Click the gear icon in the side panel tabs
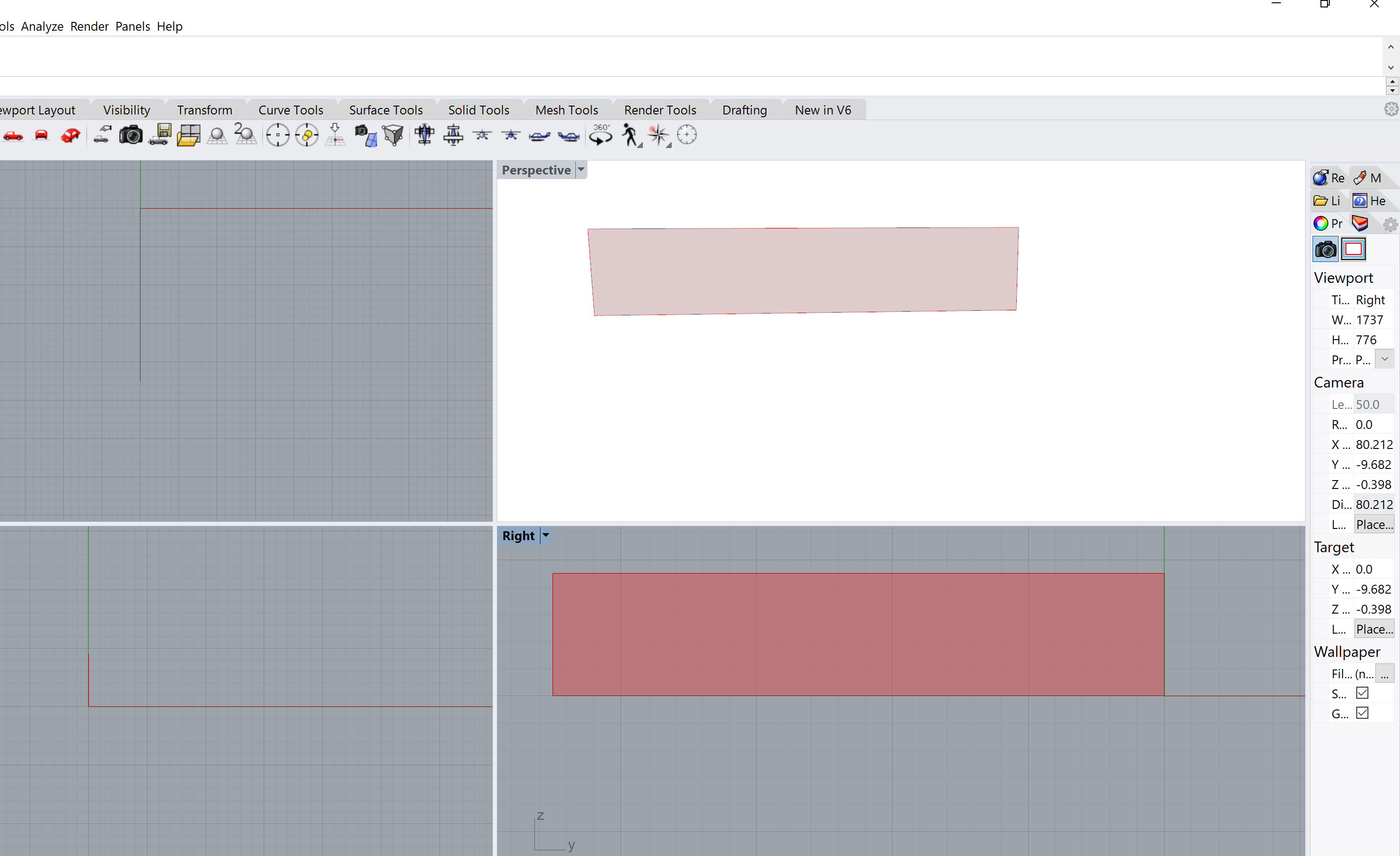Viewport: 1400px width, 856px height. 1390,225
